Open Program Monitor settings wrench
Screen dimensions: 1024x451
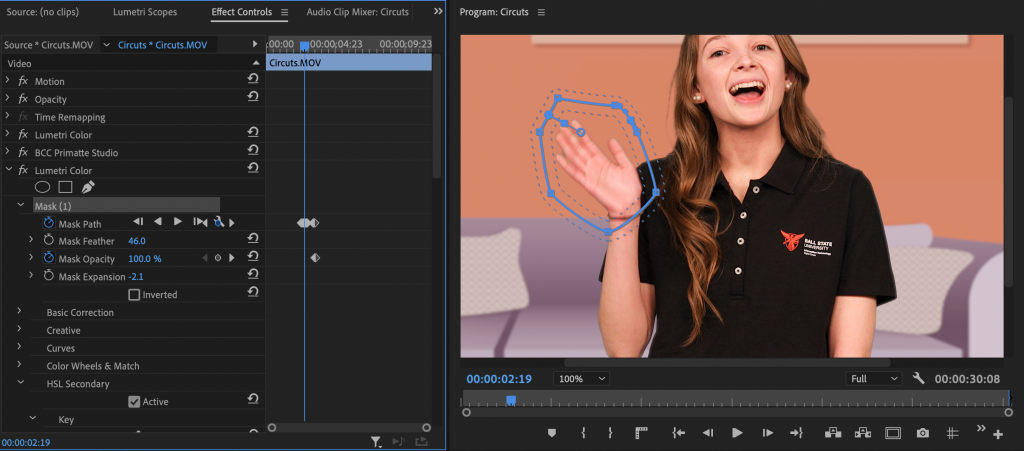coord(919,379)
